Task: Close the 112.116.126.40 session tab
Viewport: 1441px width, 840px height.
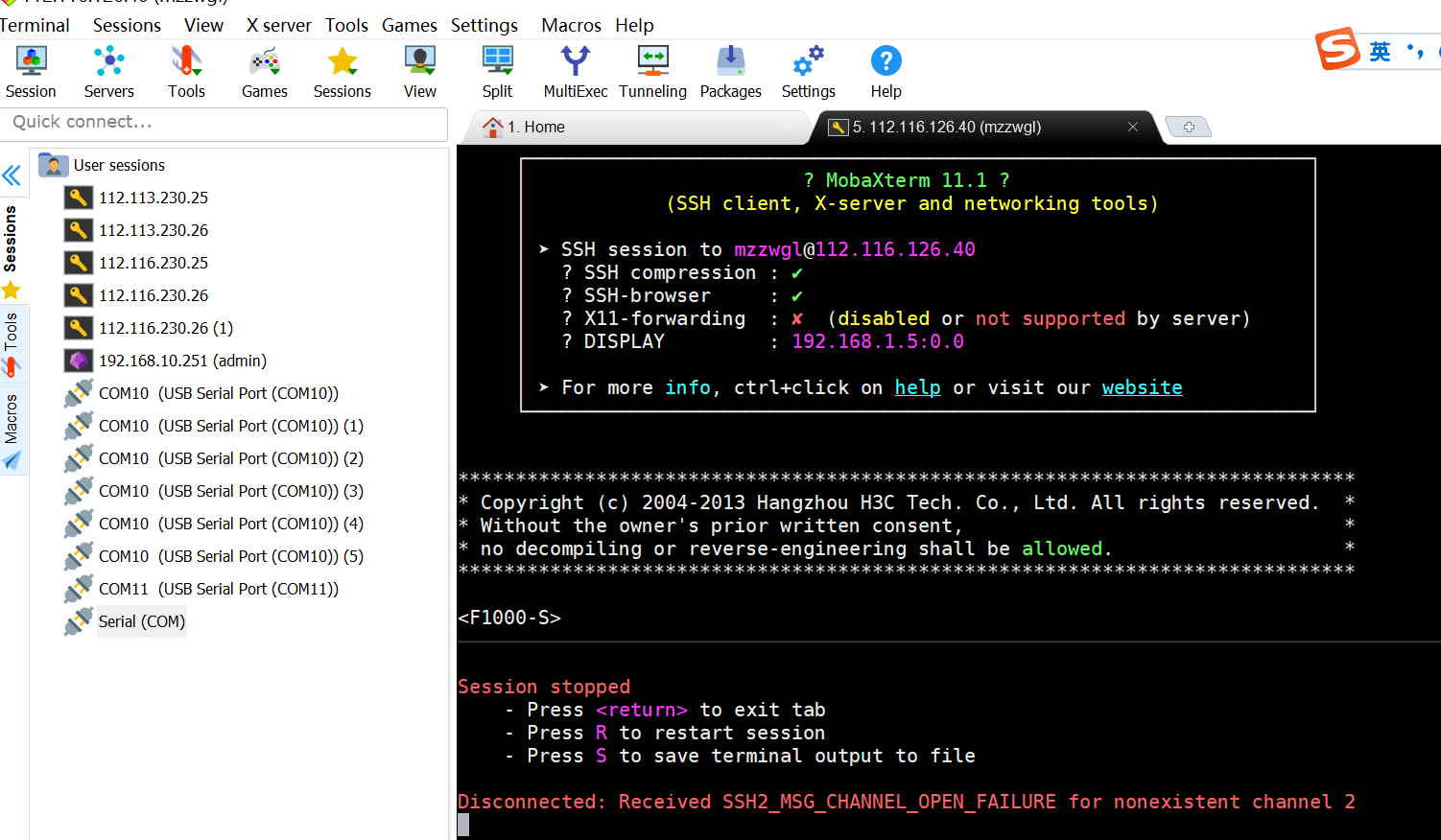Action: pos(1133,127)
